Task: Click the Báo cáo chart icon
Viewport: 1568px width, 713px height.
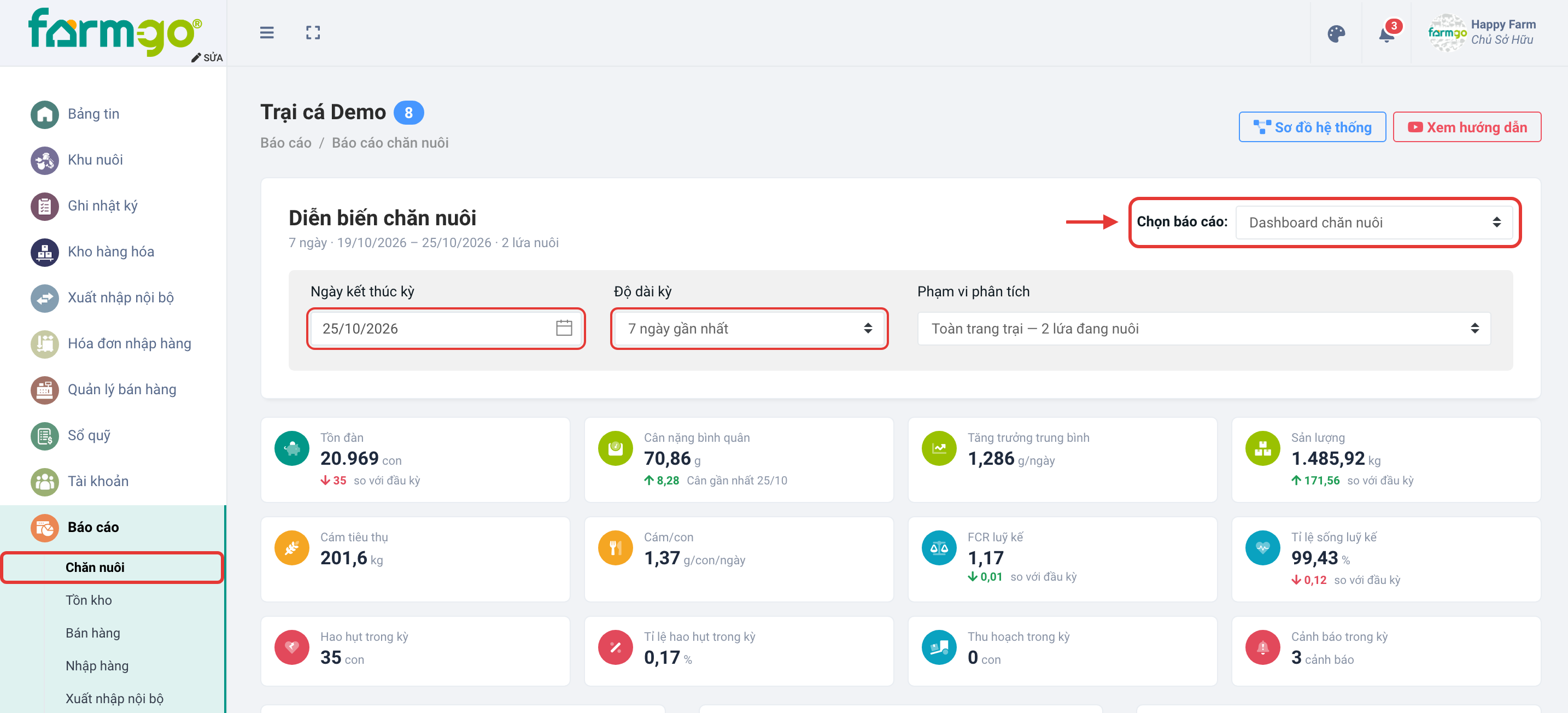Action: (x=44, y=528)
